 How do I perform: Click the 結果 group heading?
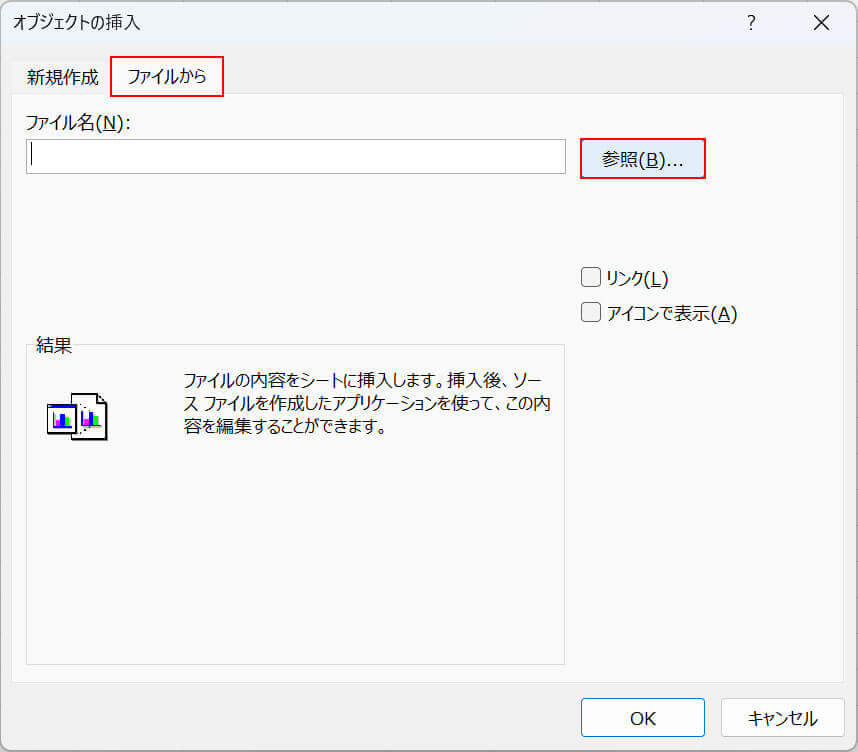(53, 346)
